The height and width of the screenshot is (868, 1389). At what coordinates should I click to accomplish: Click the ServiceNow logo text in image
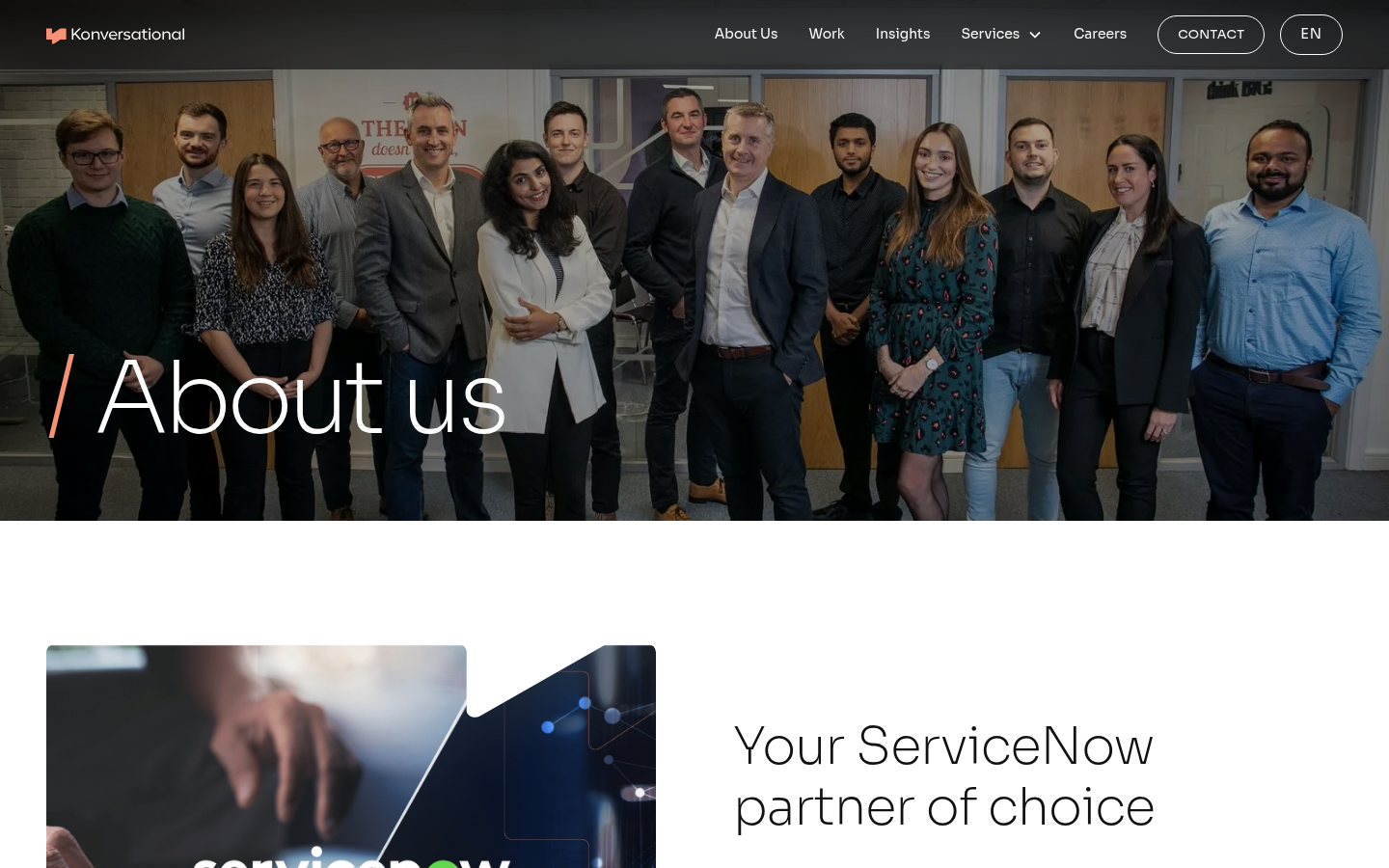351,858
